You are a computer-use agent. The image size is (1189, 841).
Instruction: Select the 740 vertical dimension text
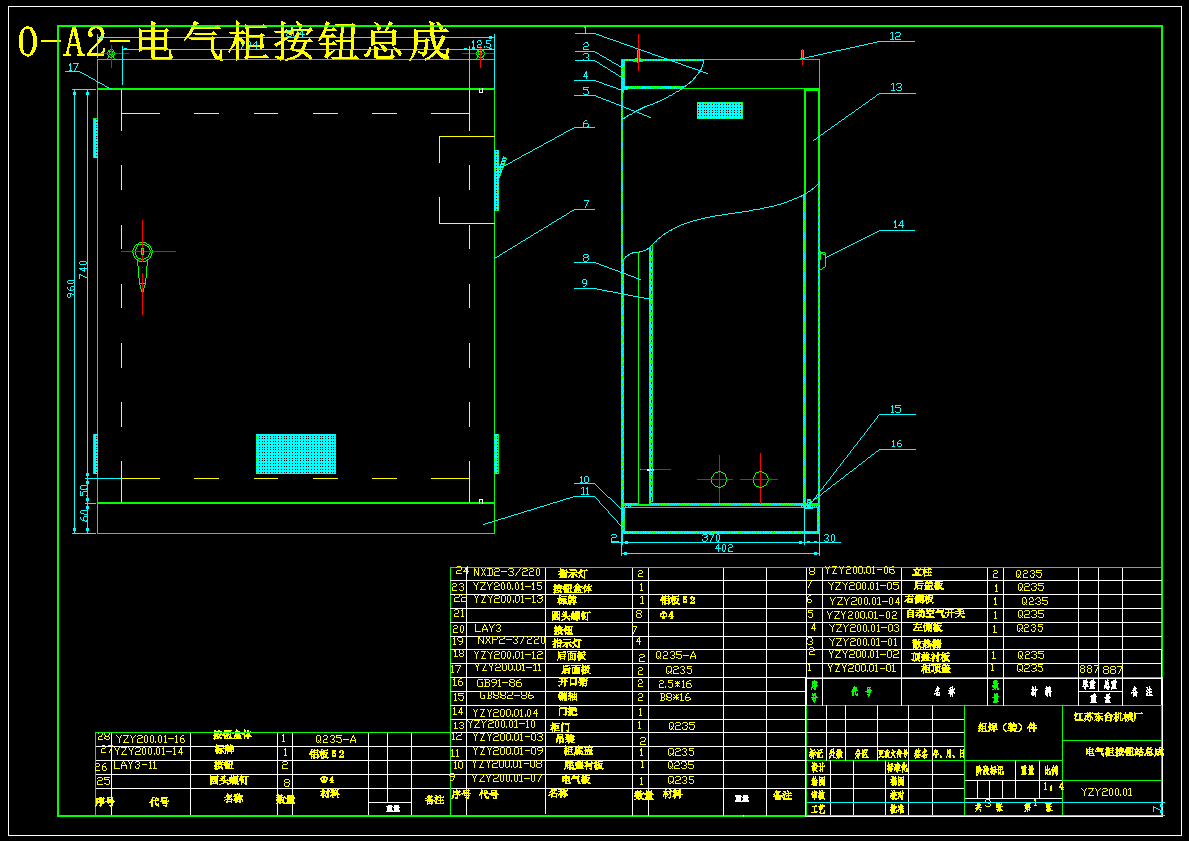[83, 270]
